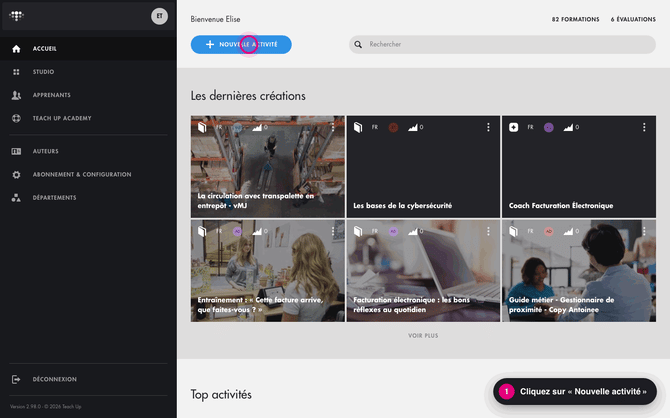The width and height of the screenshot is (670, 418).
Task: Open options menu for Entraînement facture card
Action: (333, 231)
